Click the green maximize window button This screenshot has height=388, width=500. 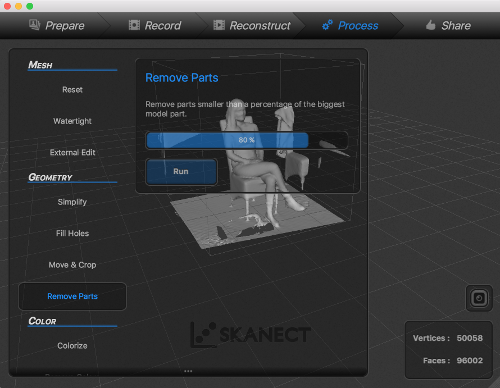pyautogui.click(x=30, y=6)
